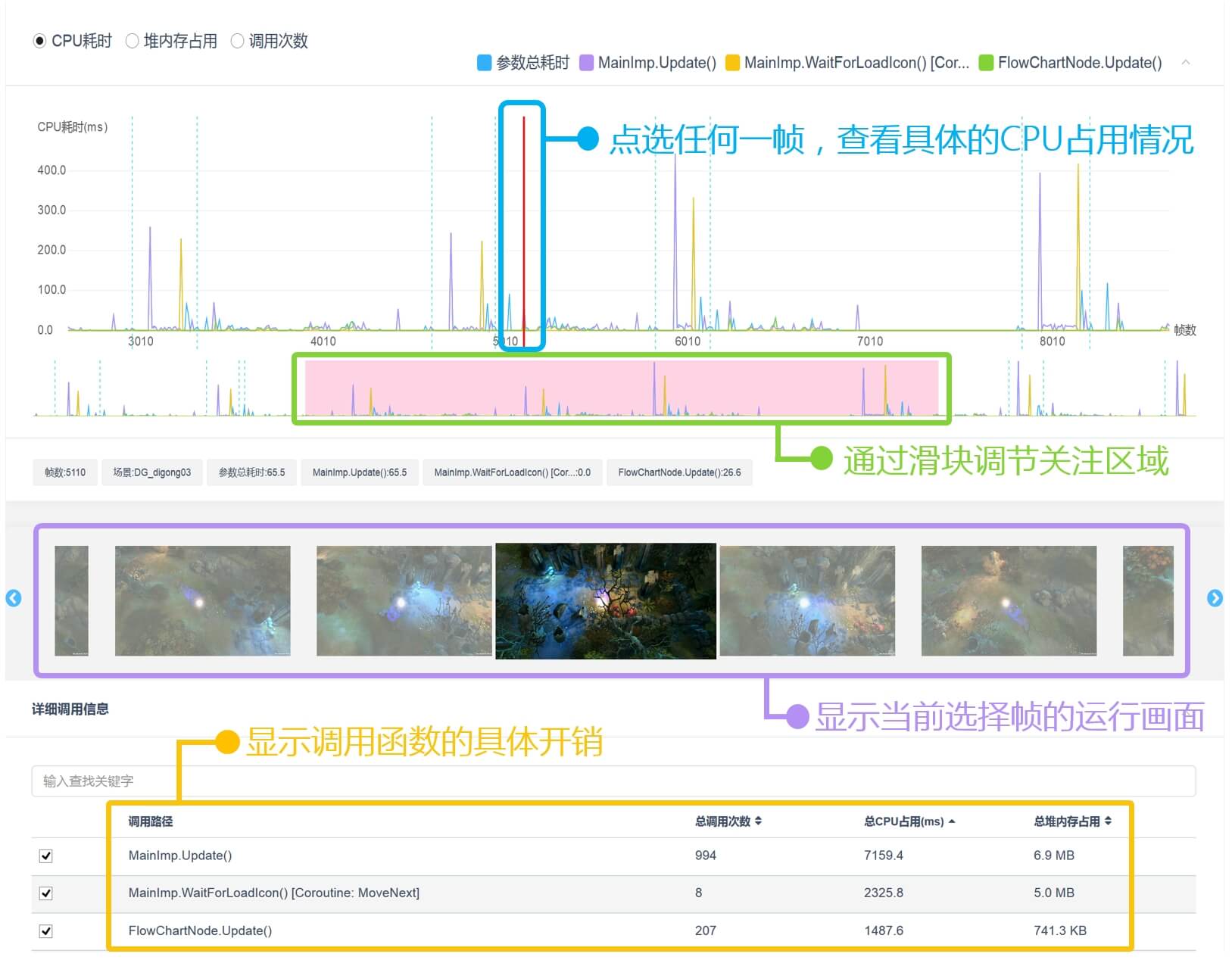Click the right carousel arrow icon
The height and width of the screenshot is (960, 1232).
click(1215, 598)
